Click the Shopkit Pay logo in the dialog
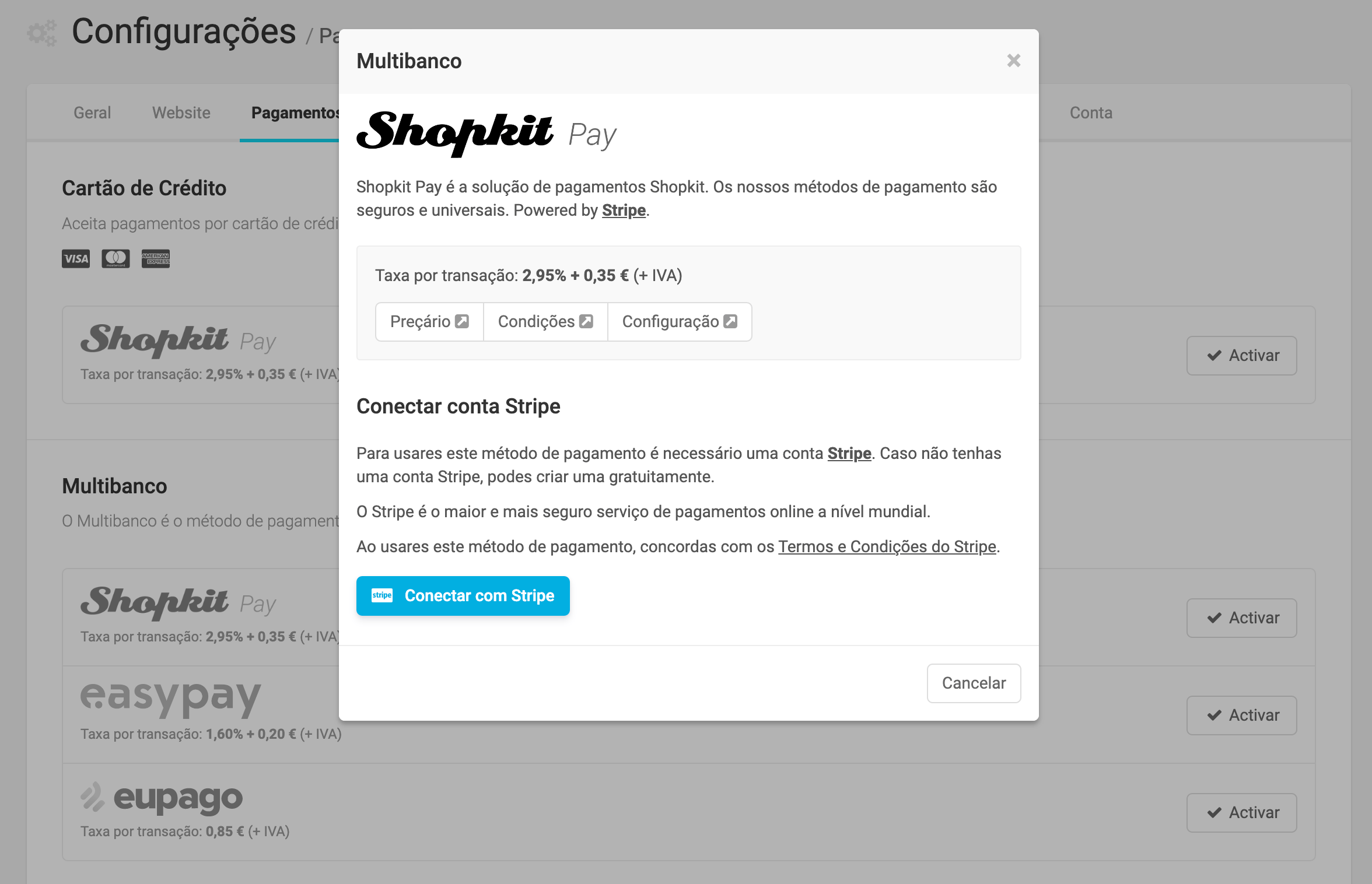The width and height of the screenshot is (1372, 884). click(x=485, y=134)
